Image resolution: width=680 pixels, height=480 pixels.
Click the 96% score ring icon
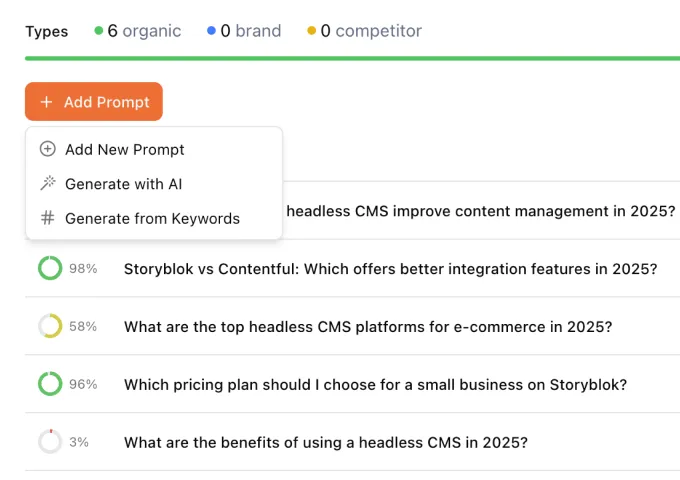pyautogui.click(x=50, y=384)
